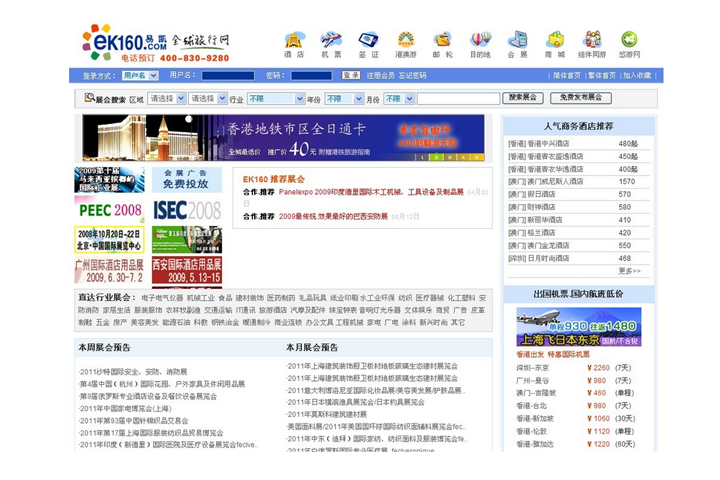The height and width of the screenshot is (480, 720).
Task: Open the 工程机械 industry link
Action: [349, 322]
